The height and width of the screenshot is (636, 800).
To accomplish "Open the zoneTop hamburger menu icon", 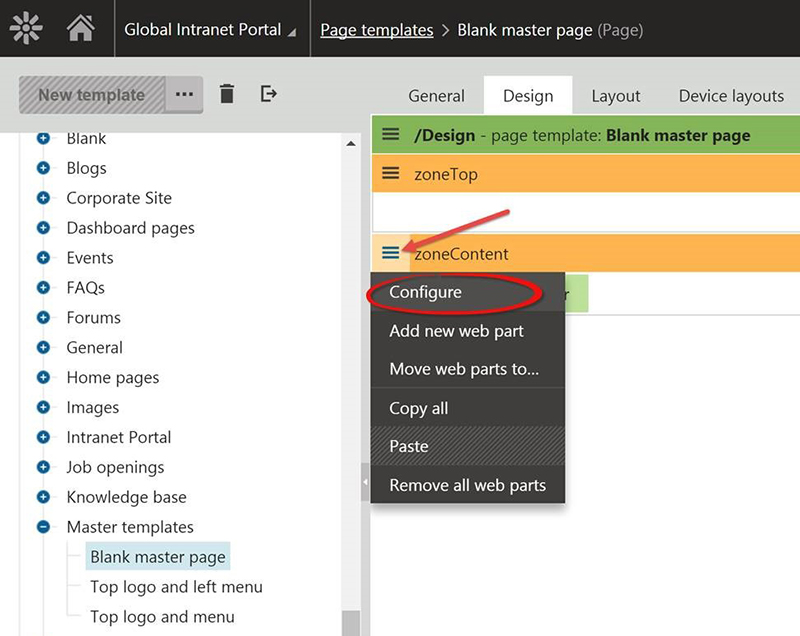I will [391, 174].
